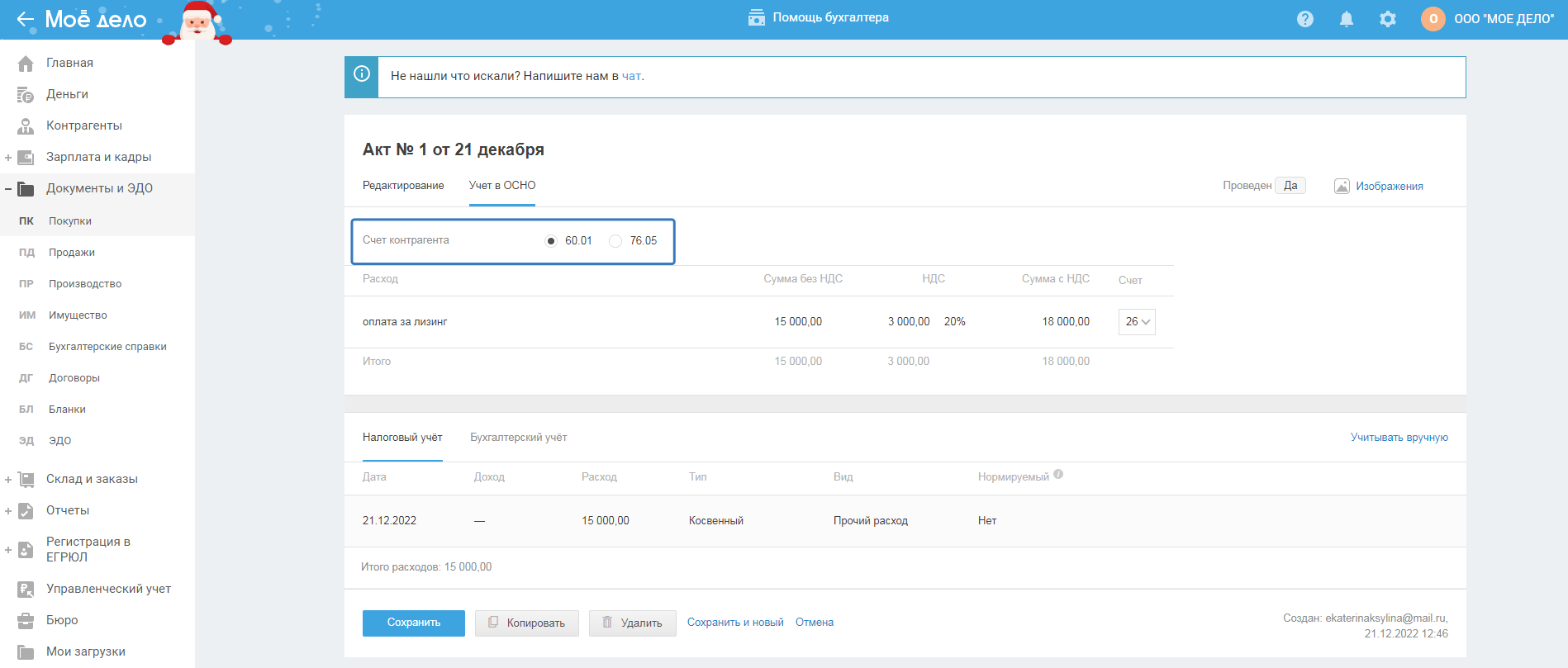Open settings gear icon
Image resolution: width=1568 pixels, height=668 pixels.
pos(1387,19)
